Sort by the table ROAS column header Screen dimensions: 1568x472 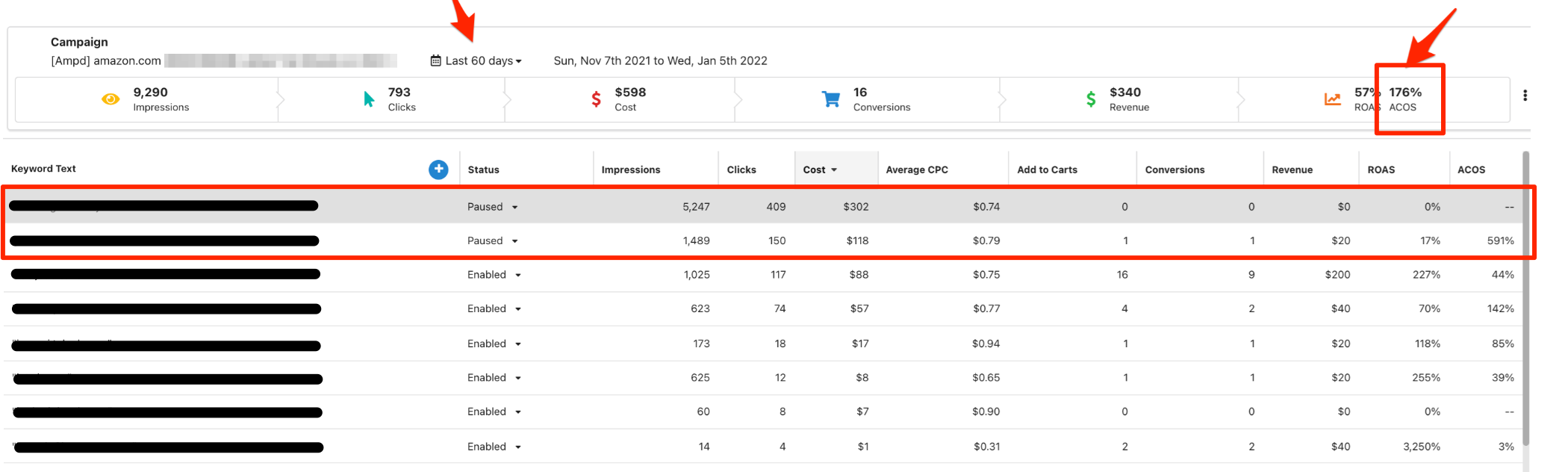[1381, 170]
